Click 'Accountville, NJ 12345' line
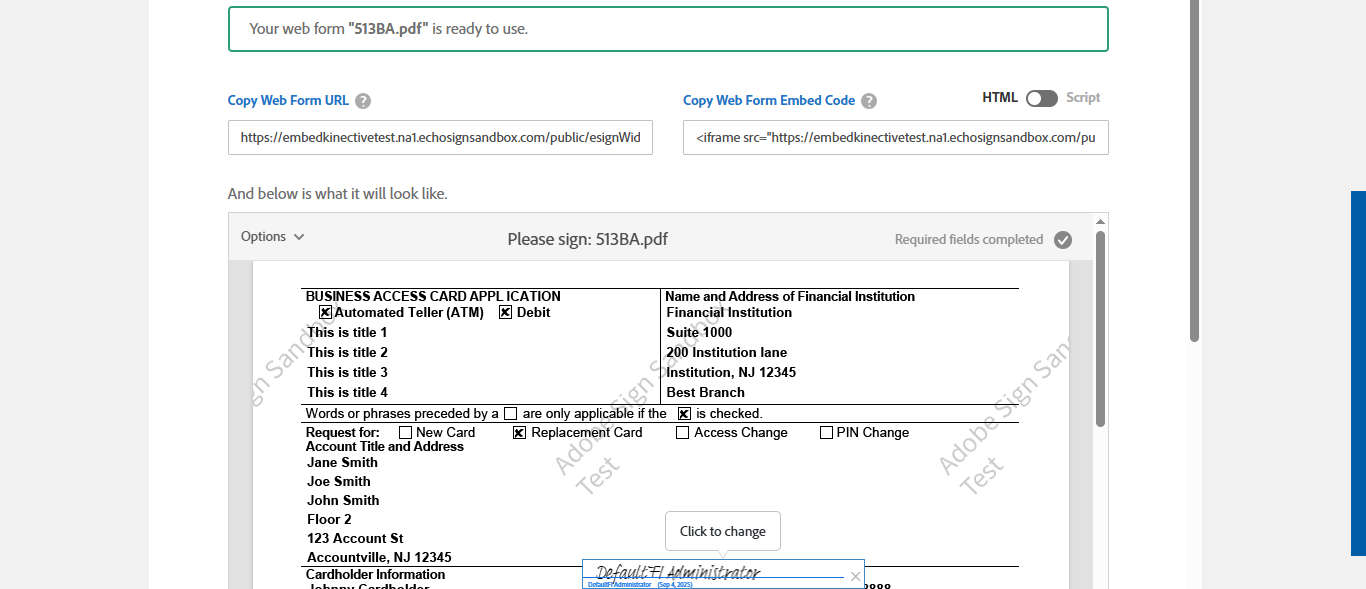Screen dimensions: 1366x589 tap(379, 557)
